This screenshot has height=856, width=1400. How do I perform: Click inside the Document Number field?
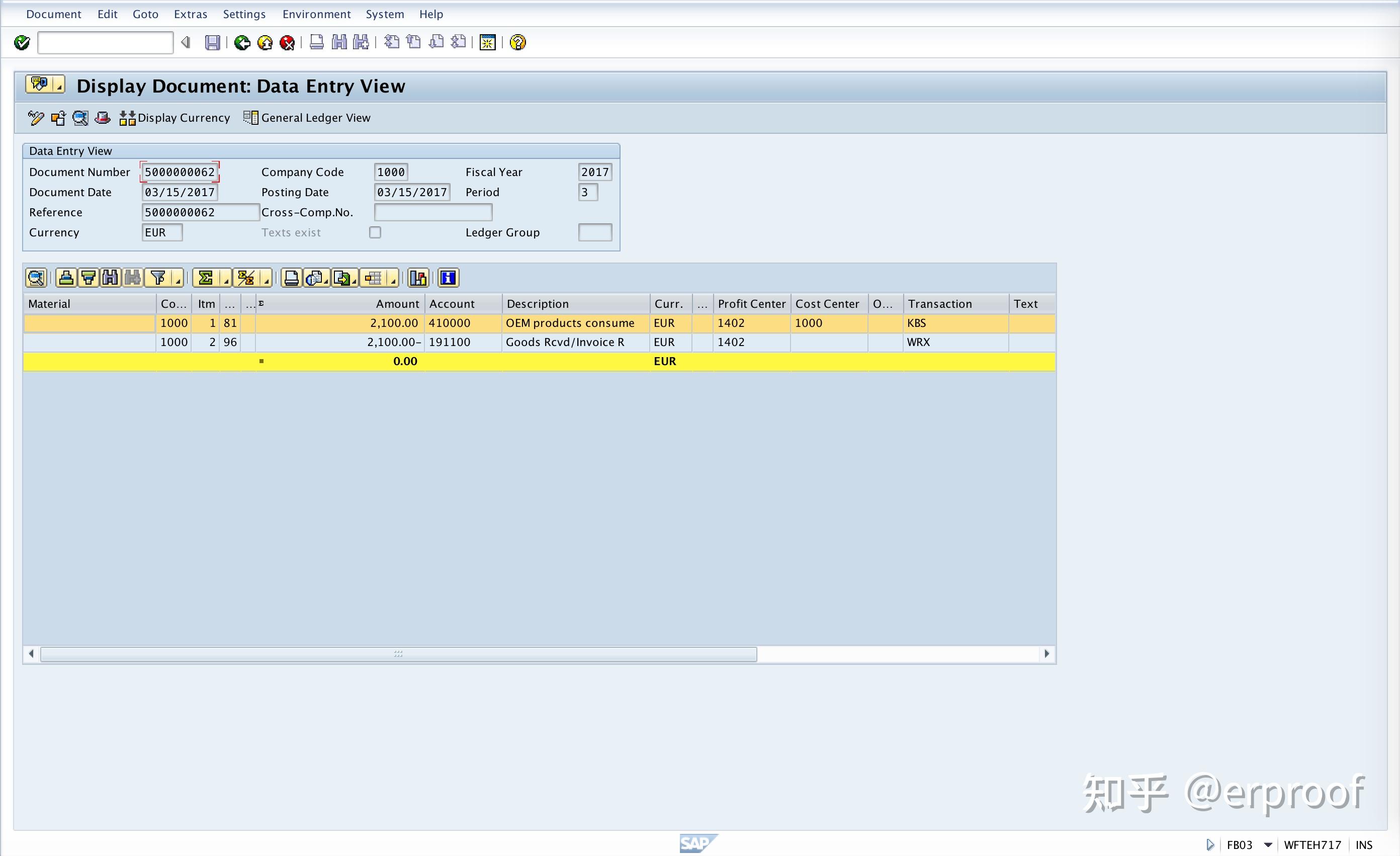point(180,172)
